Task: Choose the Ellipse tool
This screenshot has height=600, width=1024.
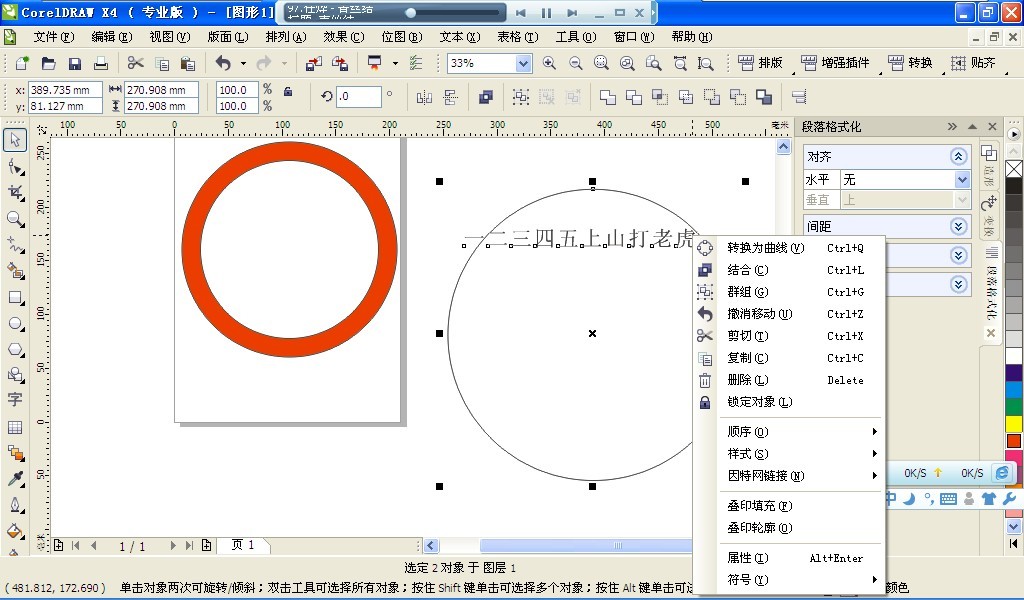Action: 15,323
